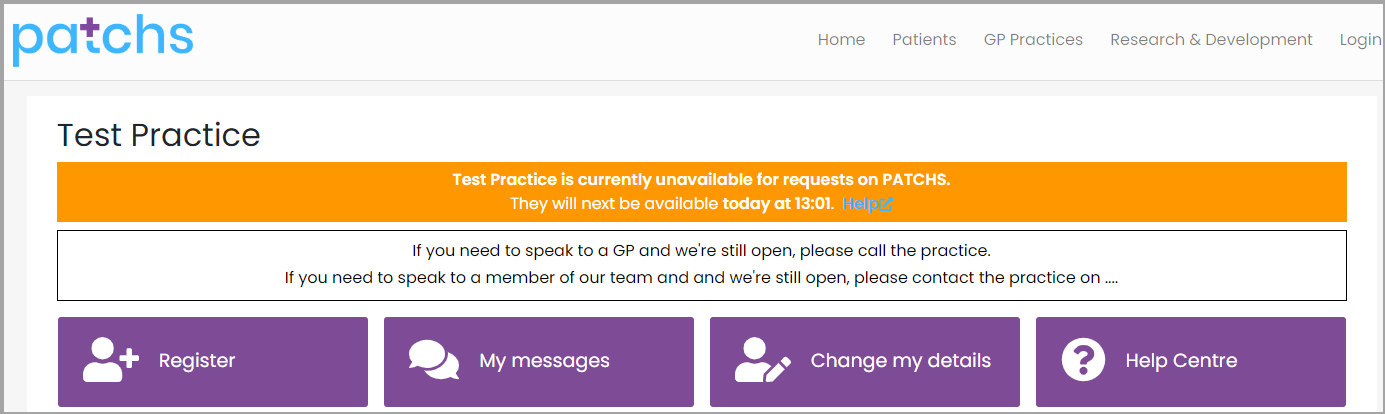
Task: Click the PATCHS logo
Action: click(x=103, y=38)
